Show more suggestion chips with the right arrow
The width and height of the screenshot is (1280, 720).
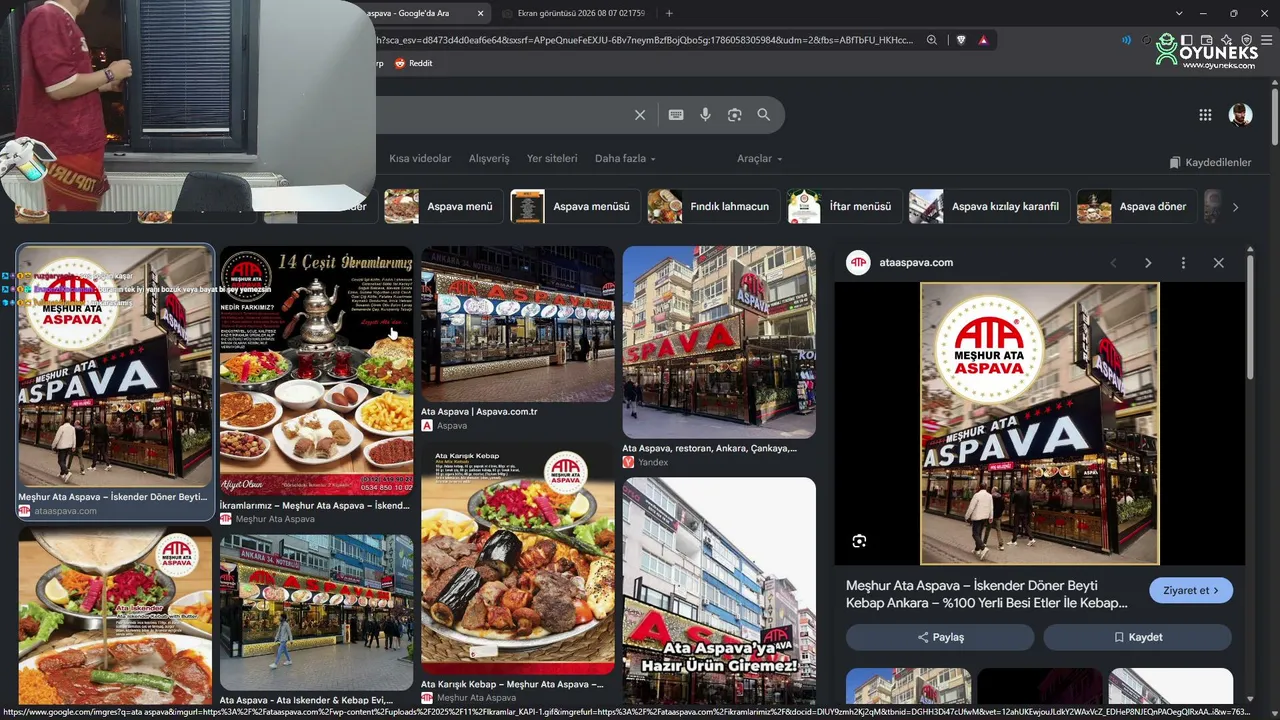pos(1235,207)
